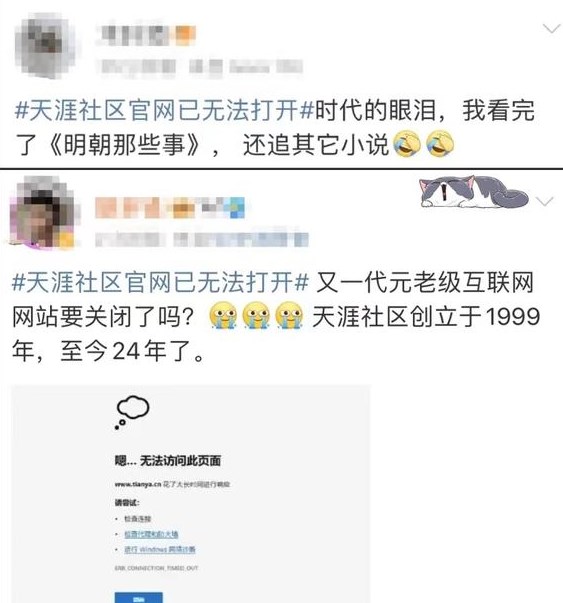This screenshot has height=603, width=563.
Task: Open the second post's blurred avatar
Action: (x=43, y=213)
